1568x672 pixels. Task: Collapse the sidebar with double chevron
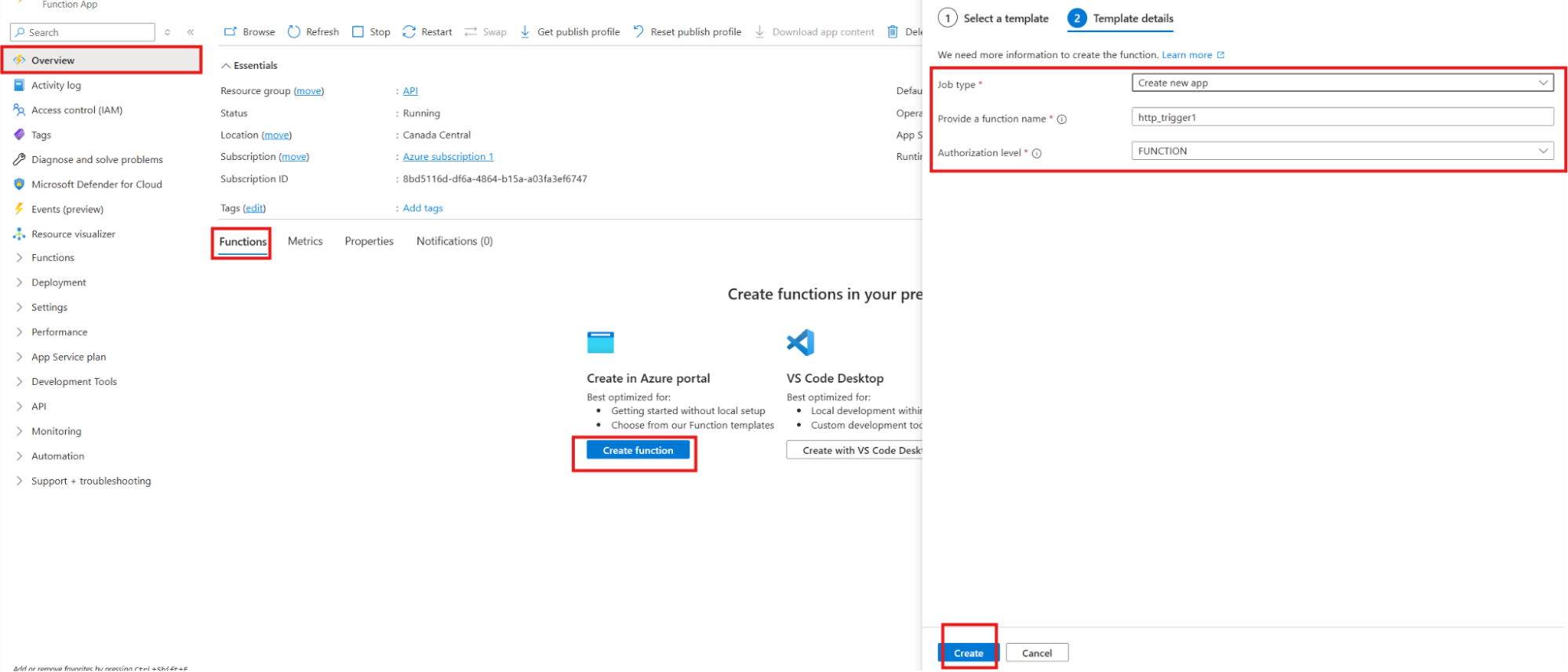pos(191,32)
